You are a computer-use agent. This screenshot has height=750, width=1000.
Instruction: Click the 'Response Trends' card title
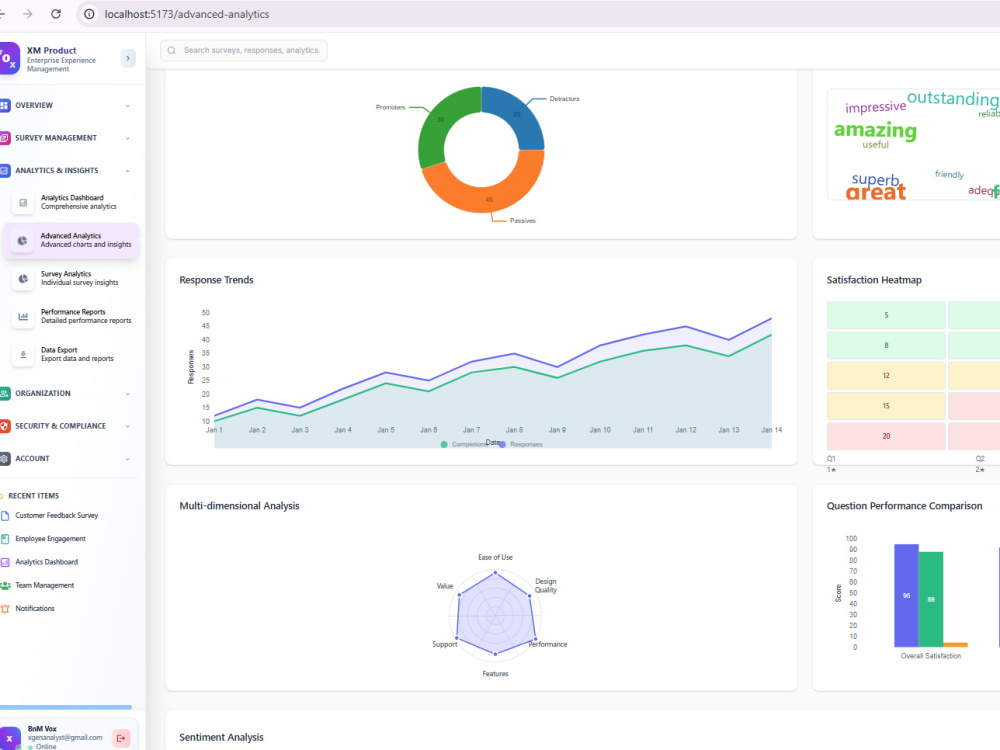[x=216, y=280]
